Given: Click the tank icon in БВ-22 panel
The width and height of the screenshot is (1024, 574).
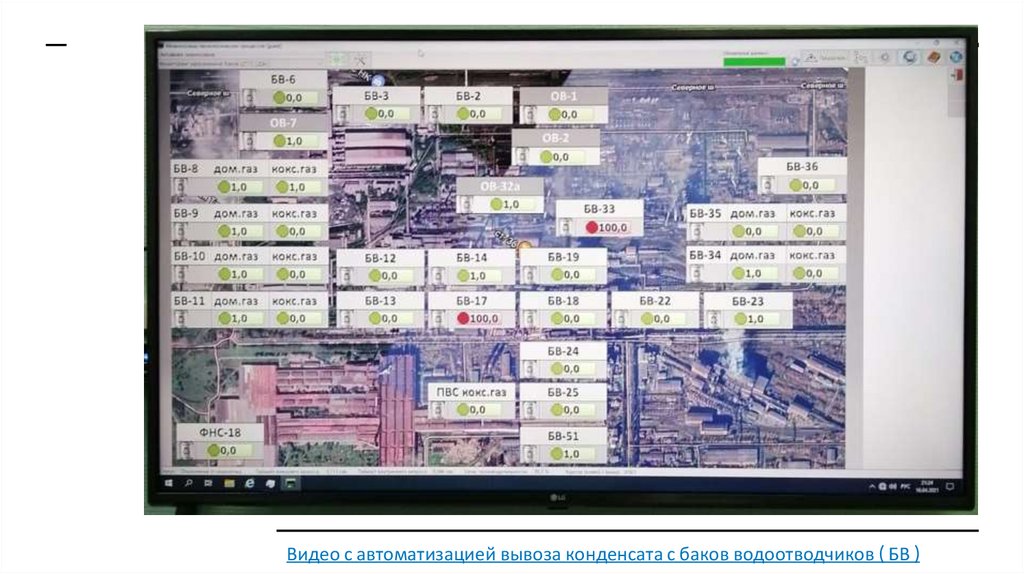Looking at the screenshot, I should 622,319.
